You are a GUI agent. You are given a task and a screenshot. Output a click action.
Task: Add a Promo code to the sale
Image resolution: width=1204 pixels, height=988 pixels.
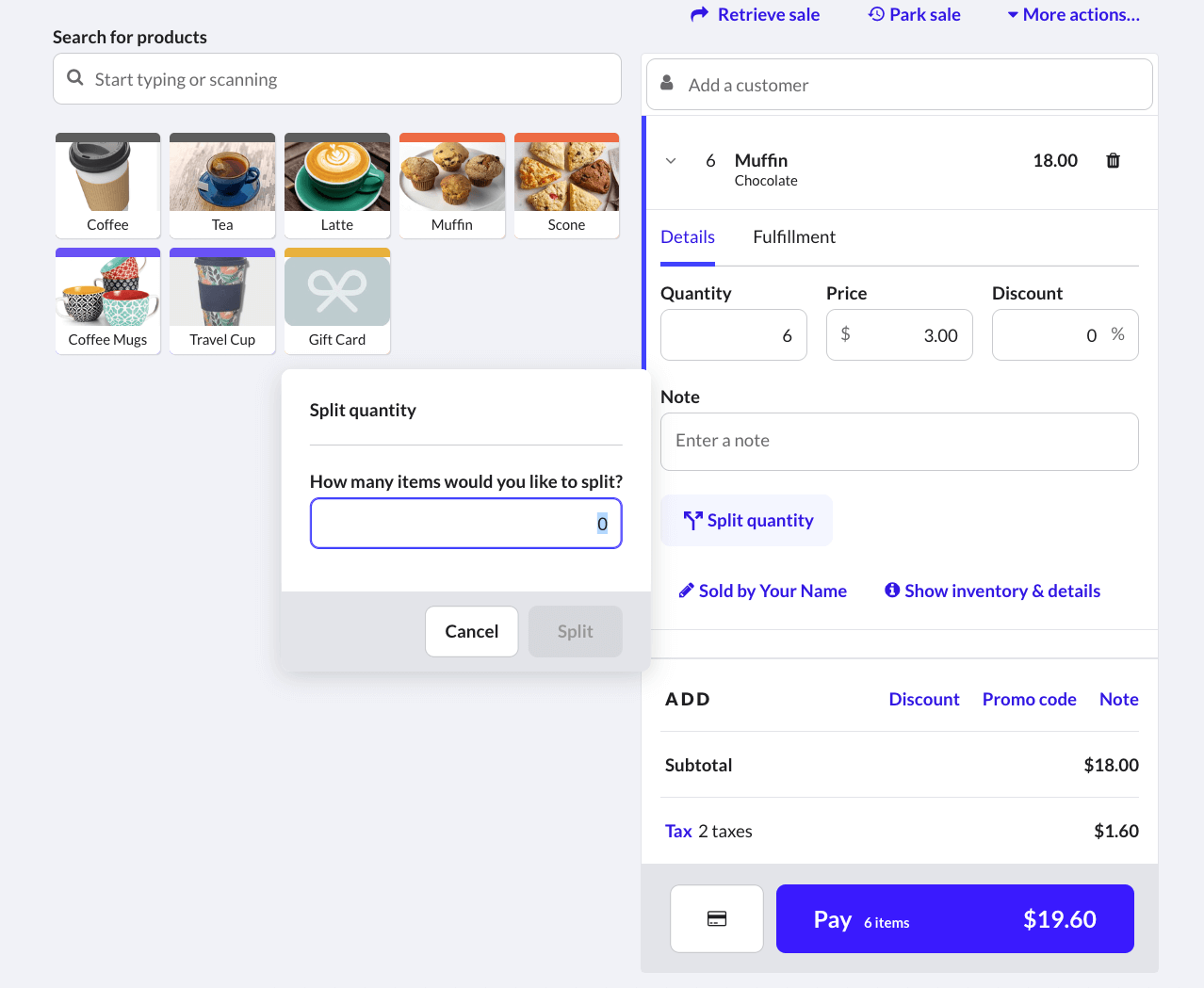pyautogui.click(x=1029, y=699)
